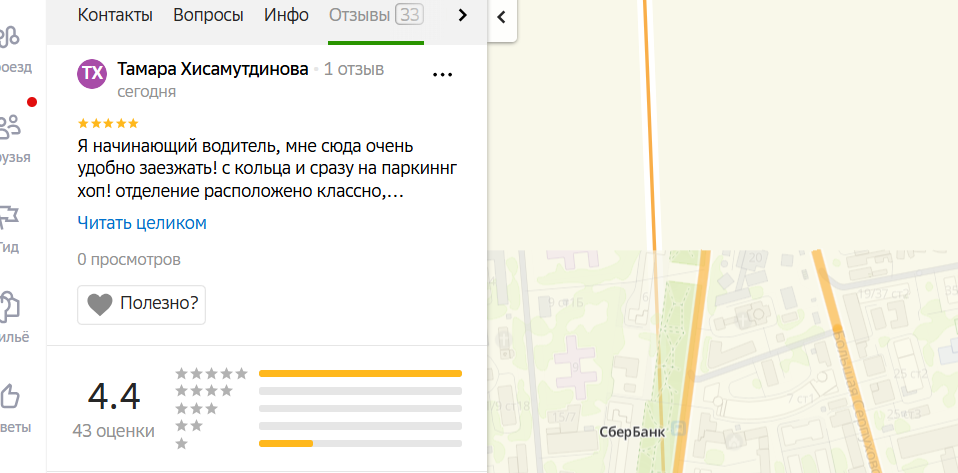Click the '1 отзыв' reviewer count
This screenshot has width=958, height=473.
(354, 70)
